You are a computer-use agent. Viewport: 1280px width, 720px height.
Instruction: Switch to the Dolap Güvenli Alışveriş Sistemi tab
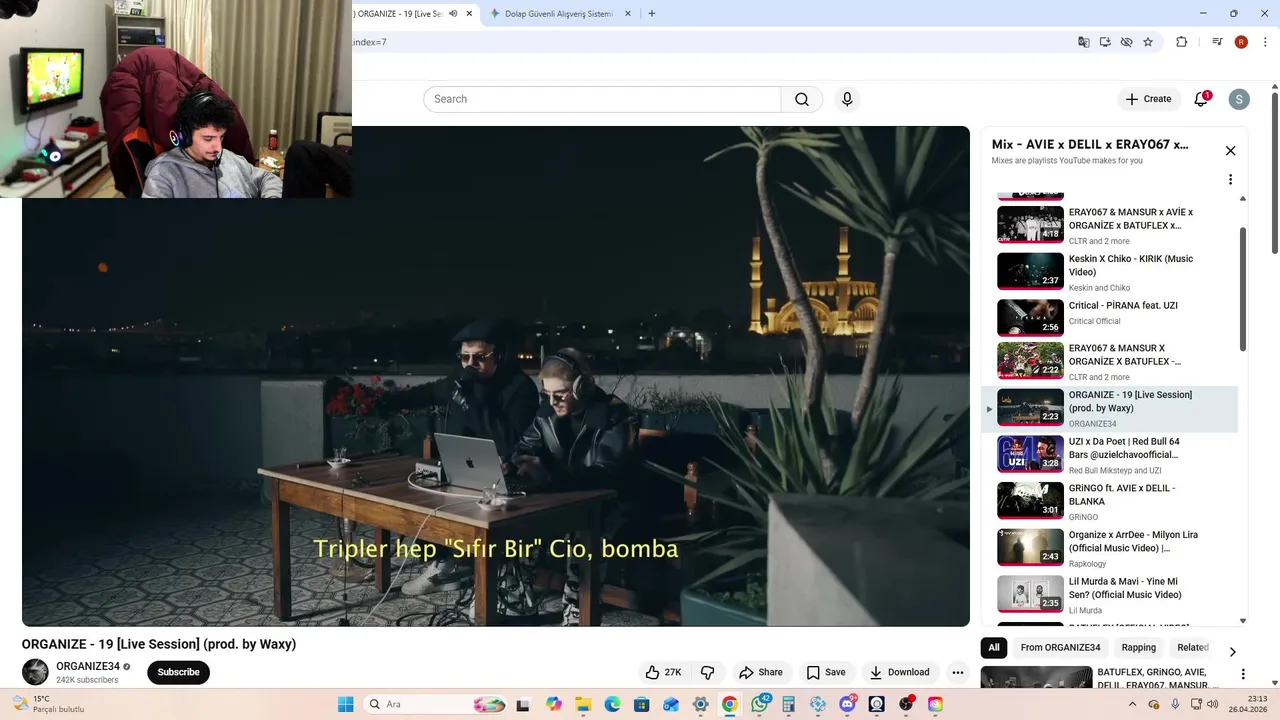point(559,14)
